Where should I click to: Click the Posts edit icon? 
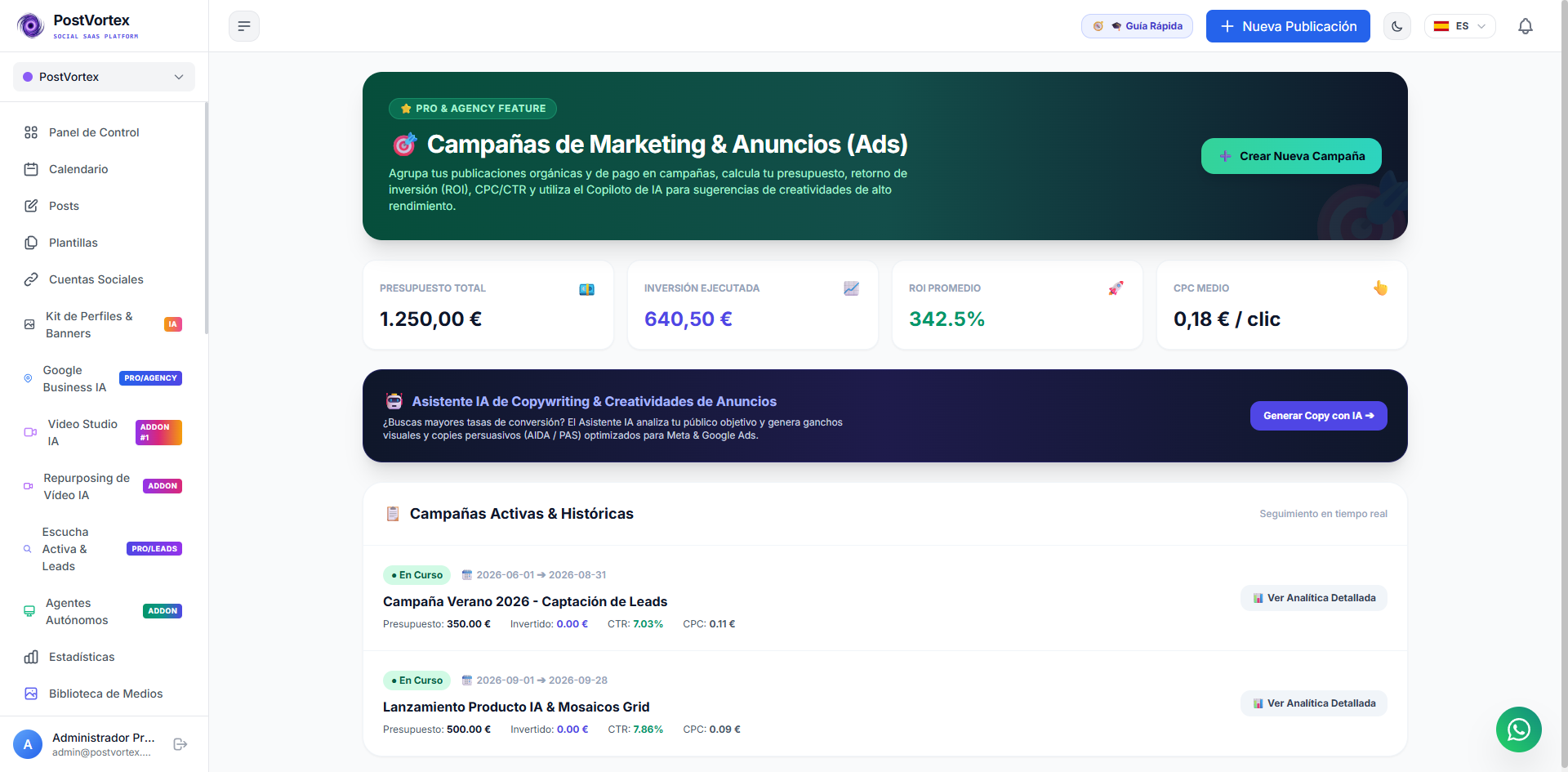(x=31, y=206)
